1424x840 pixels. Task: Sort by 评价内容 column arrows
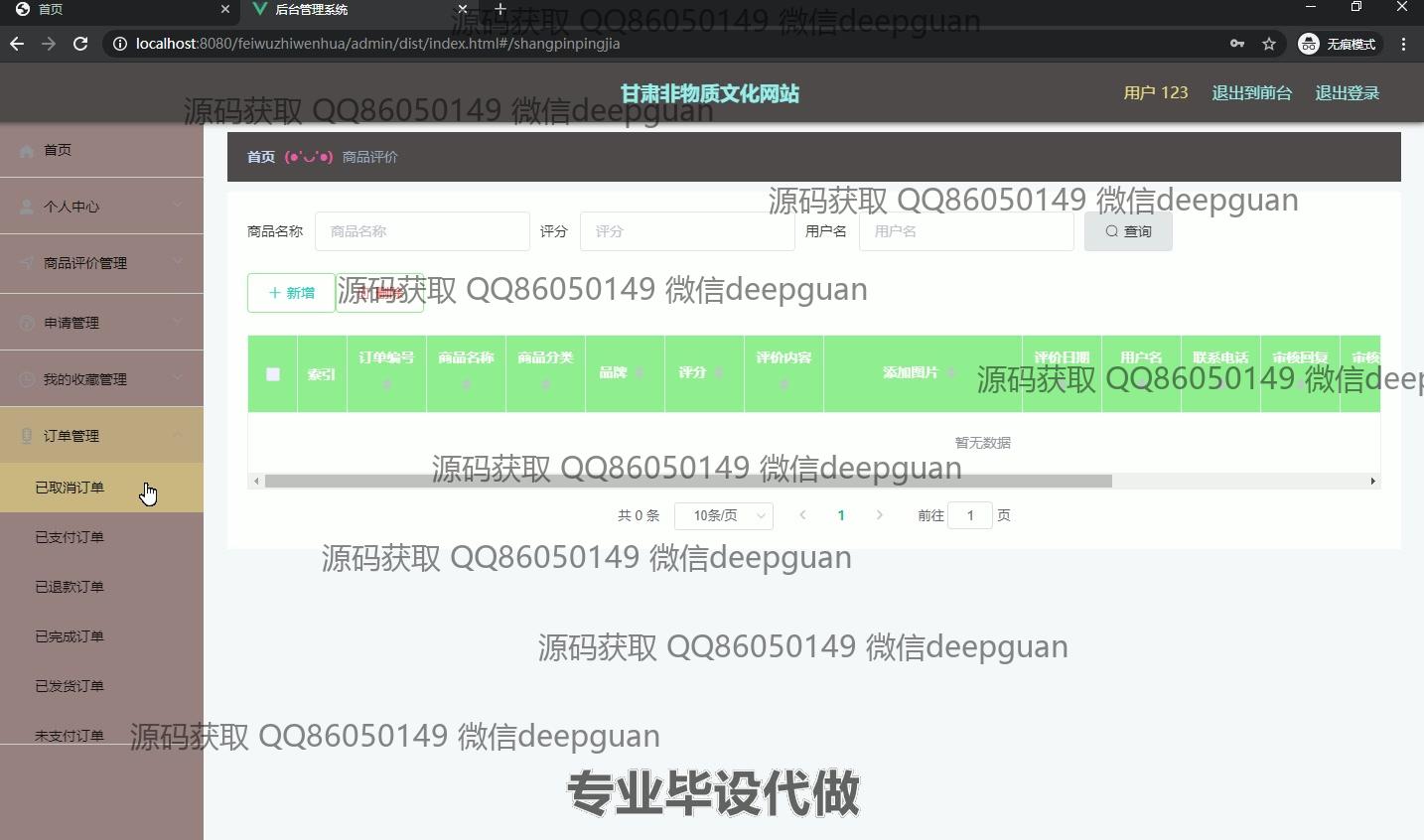tap(784, 384)
